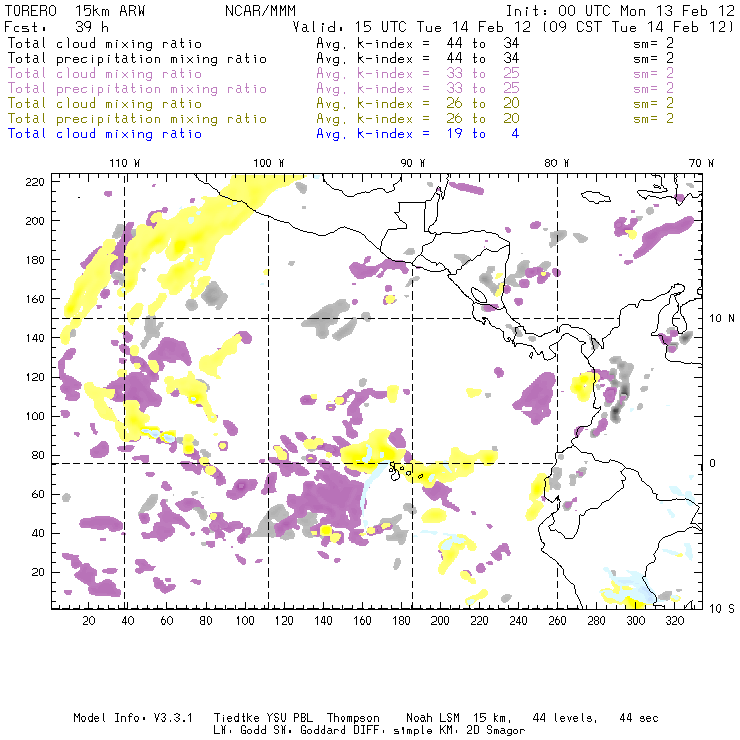This screenshot has height=740, width=740.
Task: Select the 'Fcst: 39 h' forecast label
Action: pyautogui.click(x=57, y=26)
